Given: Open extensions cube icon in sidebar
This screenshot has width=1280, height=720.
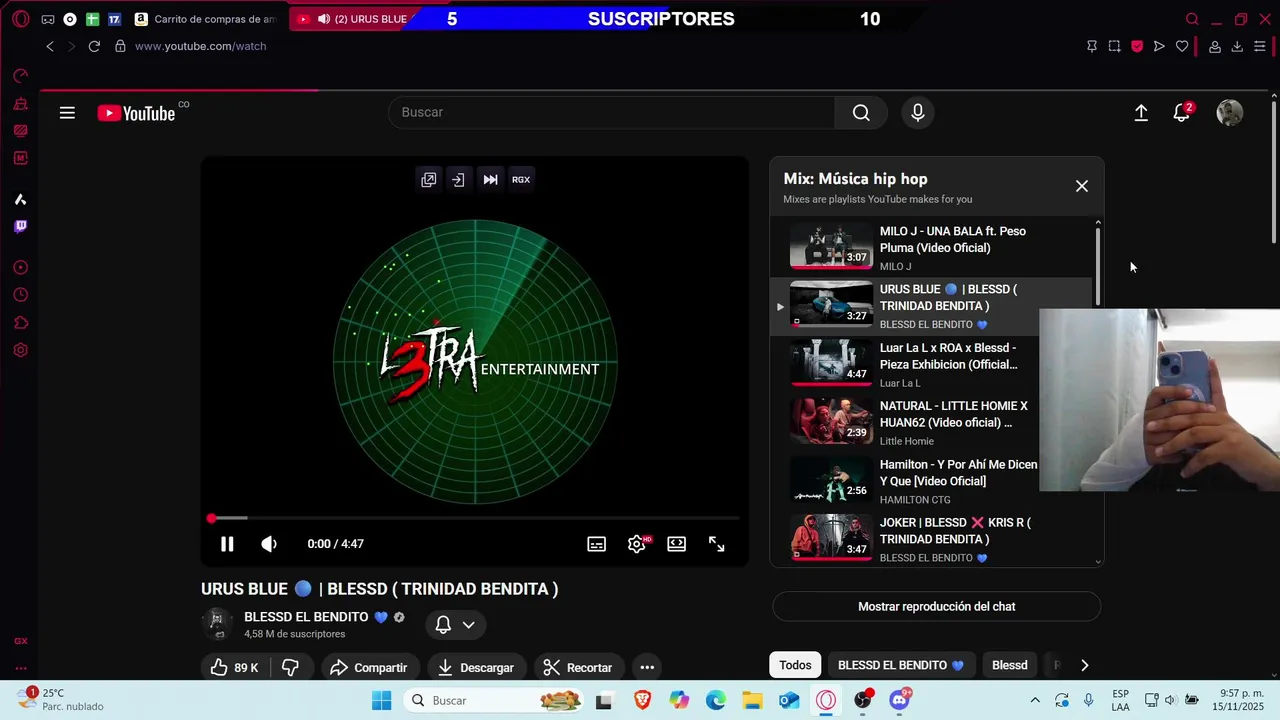Looking at the screenshot, I should [x=20, y=323].
